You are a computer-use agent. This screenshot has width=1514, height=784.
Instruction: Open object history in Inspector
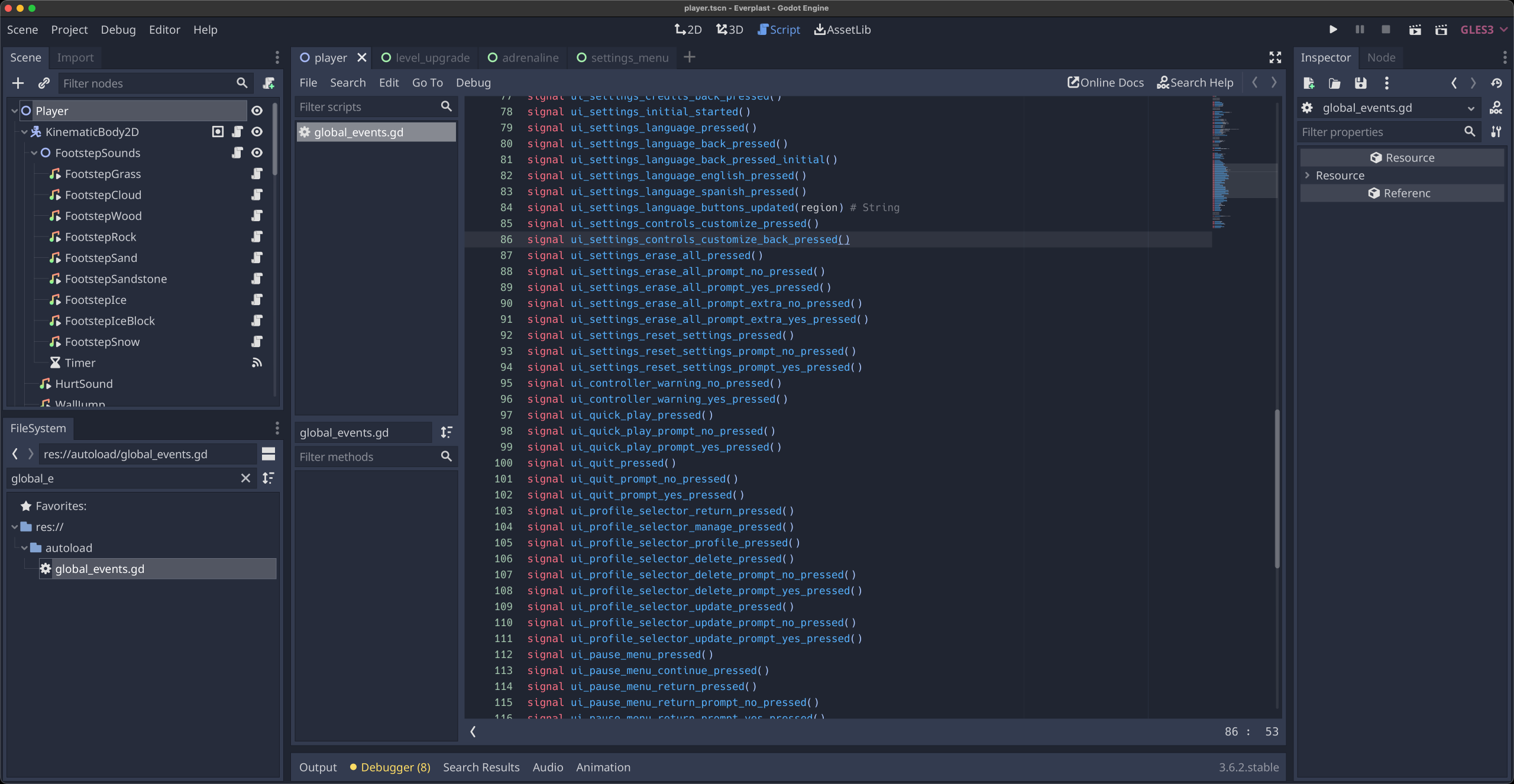(1497, 83)
